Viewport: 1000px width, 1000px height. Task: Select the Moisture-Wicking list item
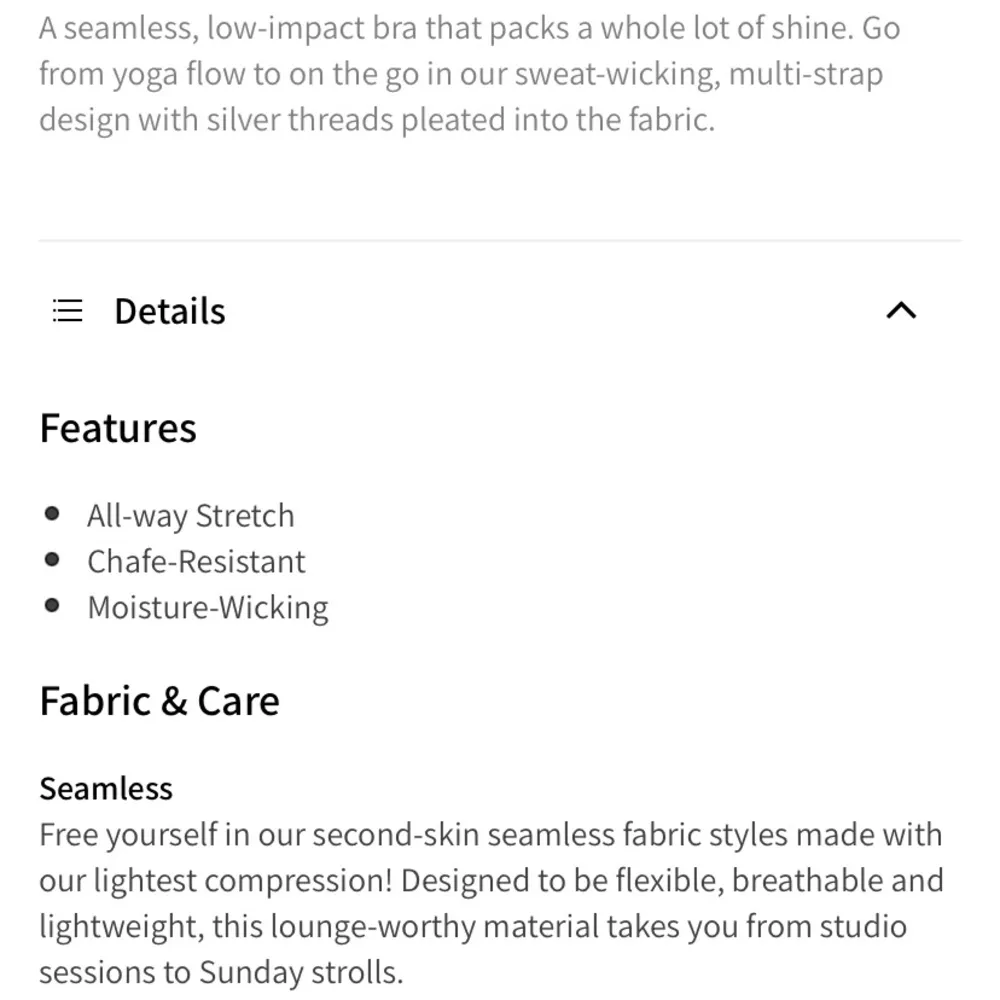click(x=208, y=606)
